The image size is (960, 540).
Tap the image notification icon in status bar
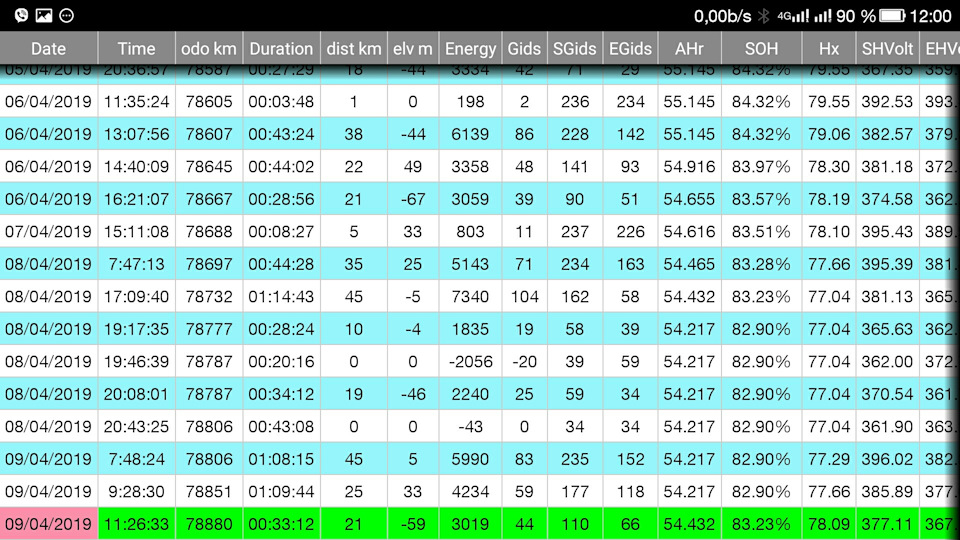pyautogui.click(x=44, y=15)
